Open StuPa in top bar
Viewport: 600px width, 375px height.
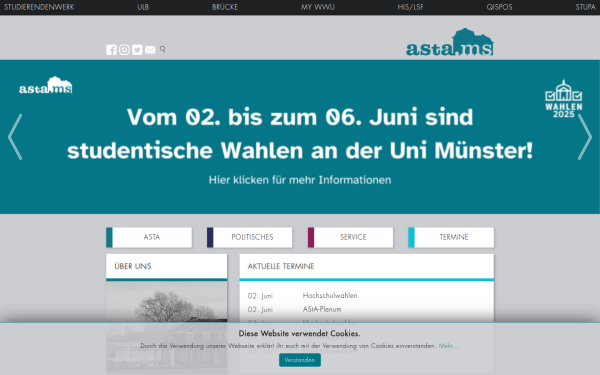coord(585,7)
